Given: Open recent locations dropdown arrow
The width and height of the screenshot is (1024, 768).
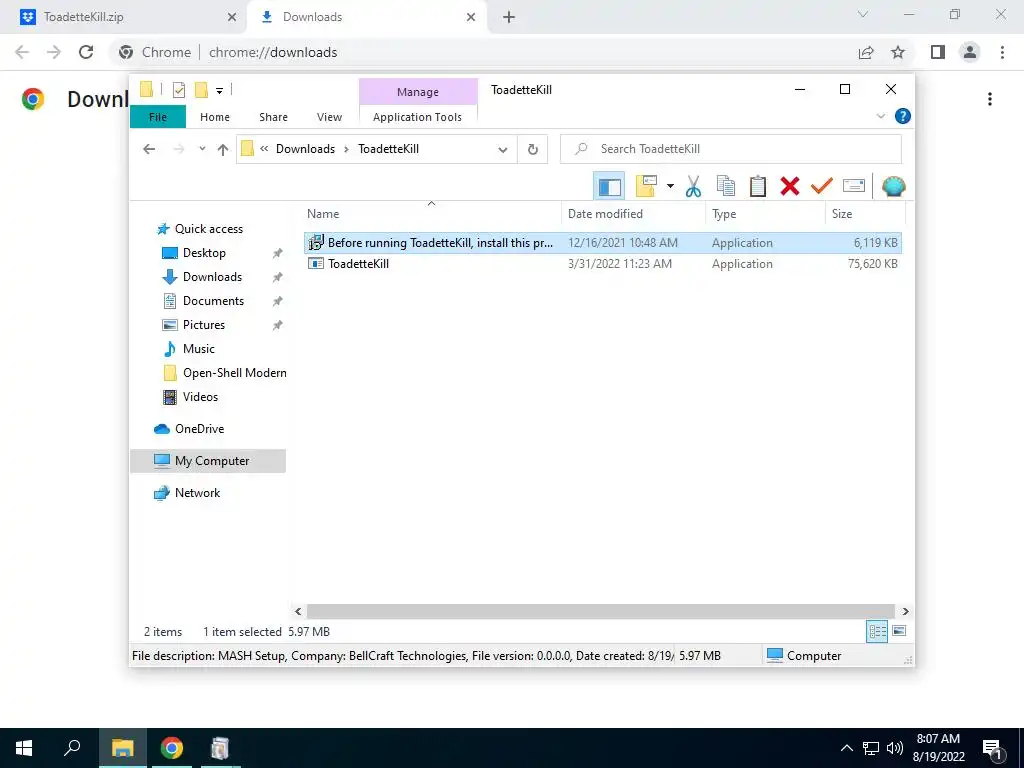Looking at the screenshot, I should click(202, 149).
